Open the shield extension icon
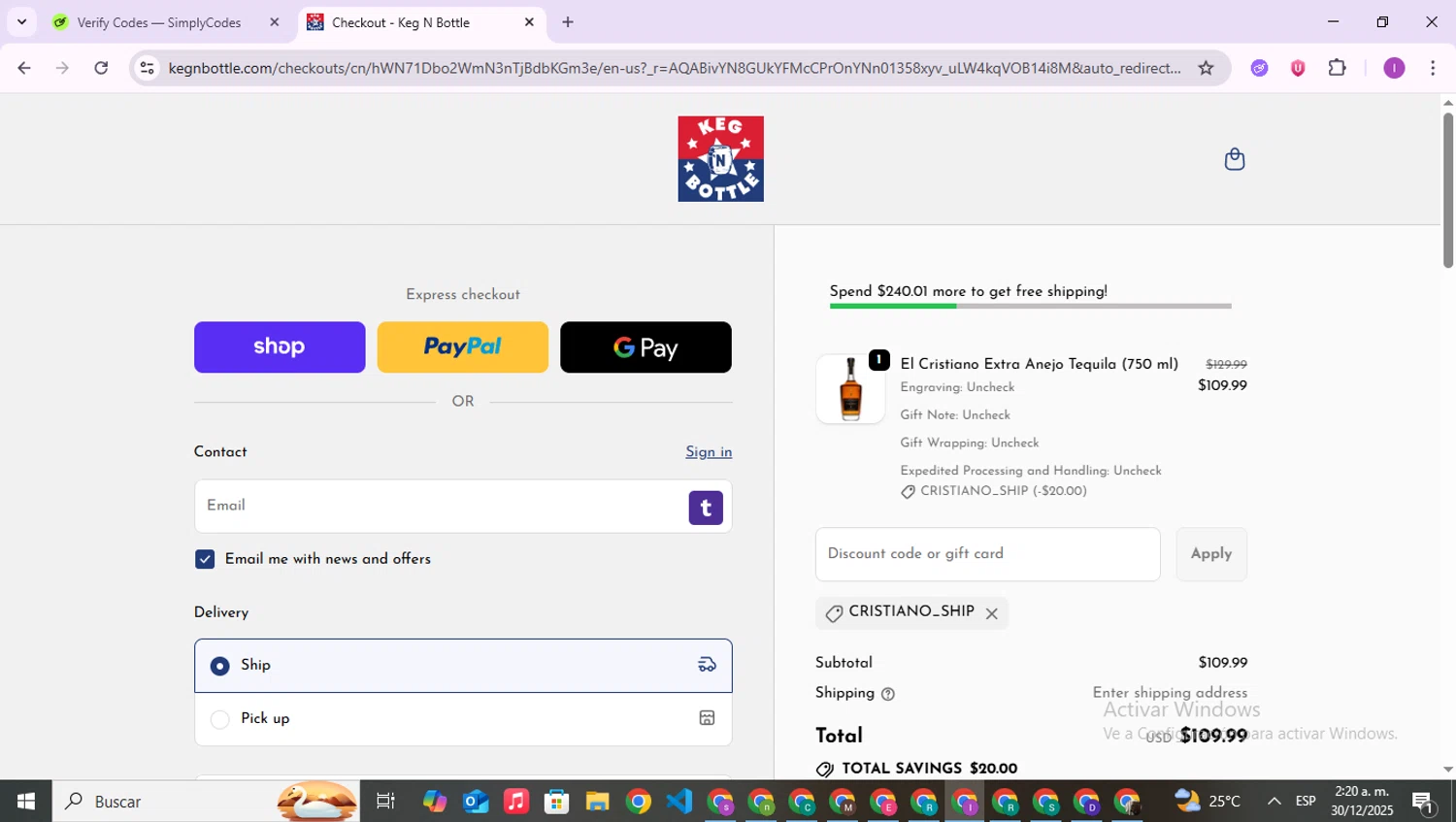 pyautogui.click(x=1298, y=68)
